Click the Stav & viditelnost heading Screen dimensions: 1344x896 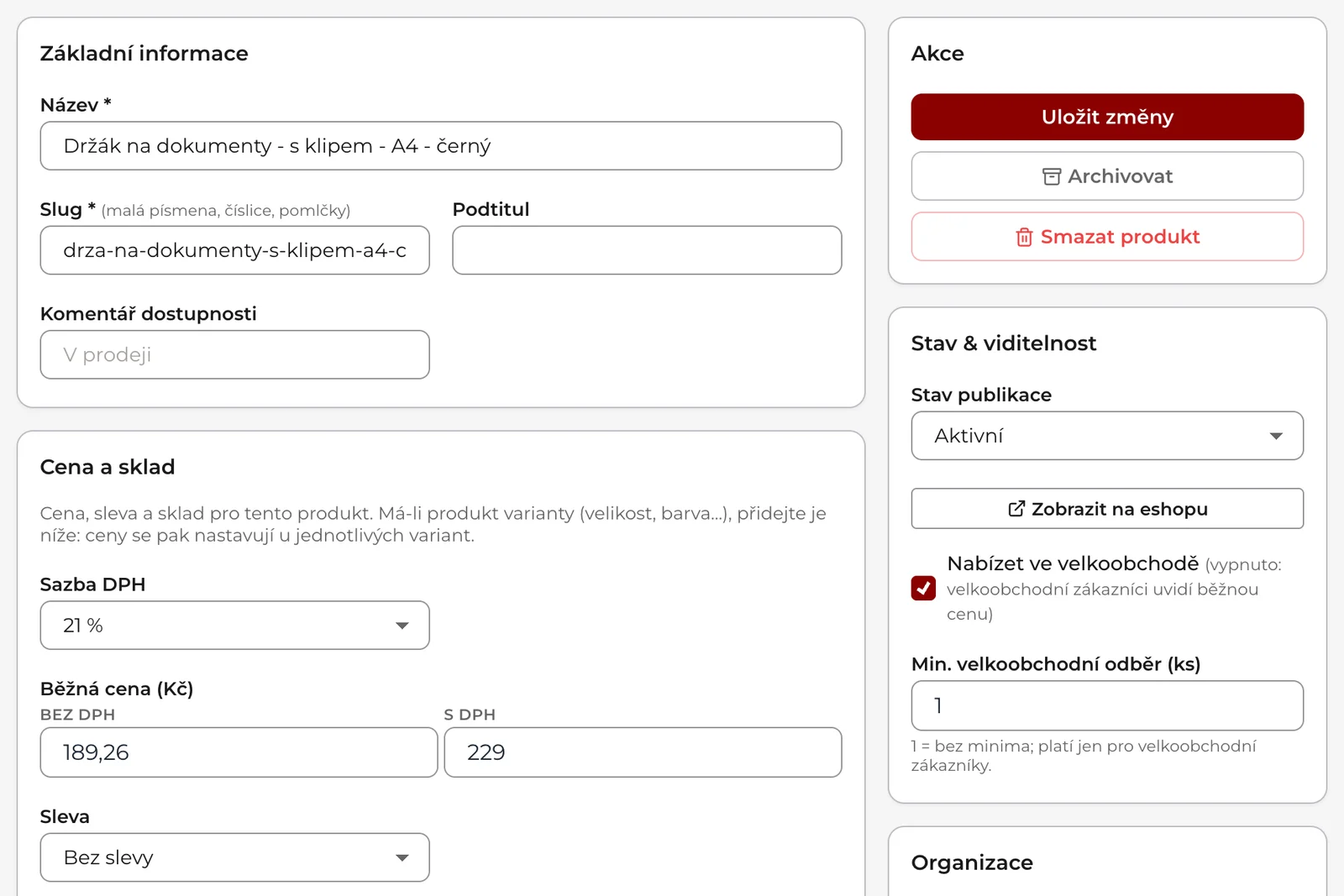[1004, 343]
